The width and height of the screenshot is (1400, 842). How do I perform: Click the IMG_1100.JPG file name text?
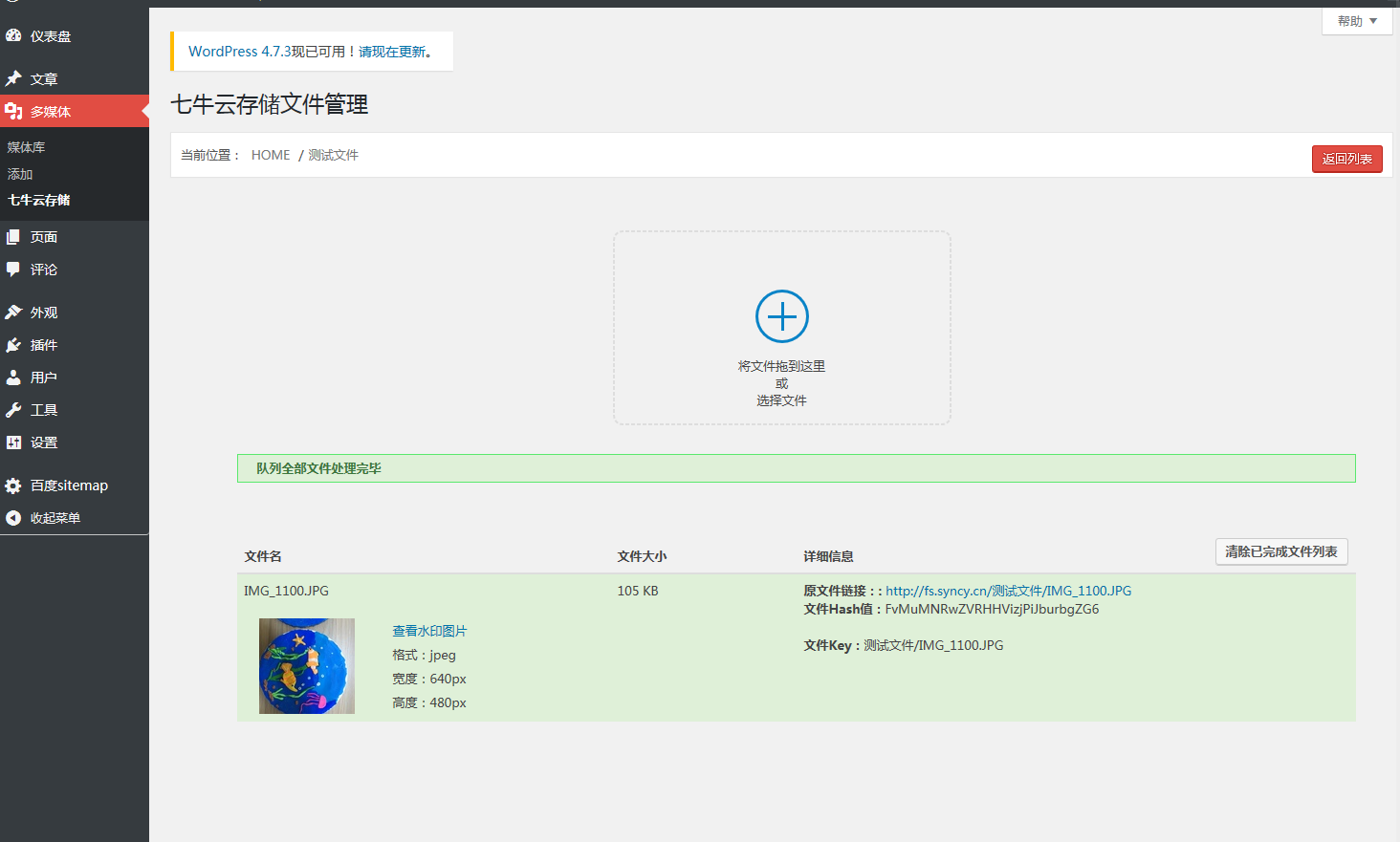pos(286,591)
